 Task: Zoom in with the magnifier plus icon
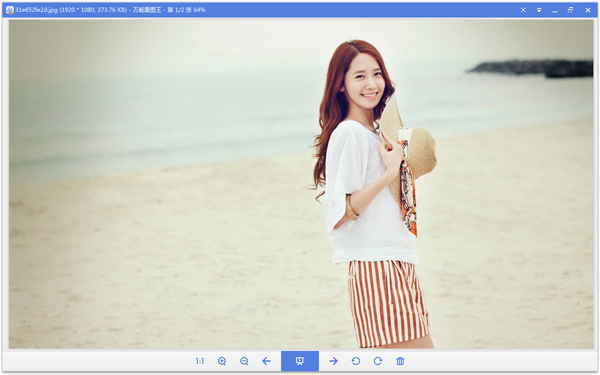pyautogui.click(x=222, y=361)
